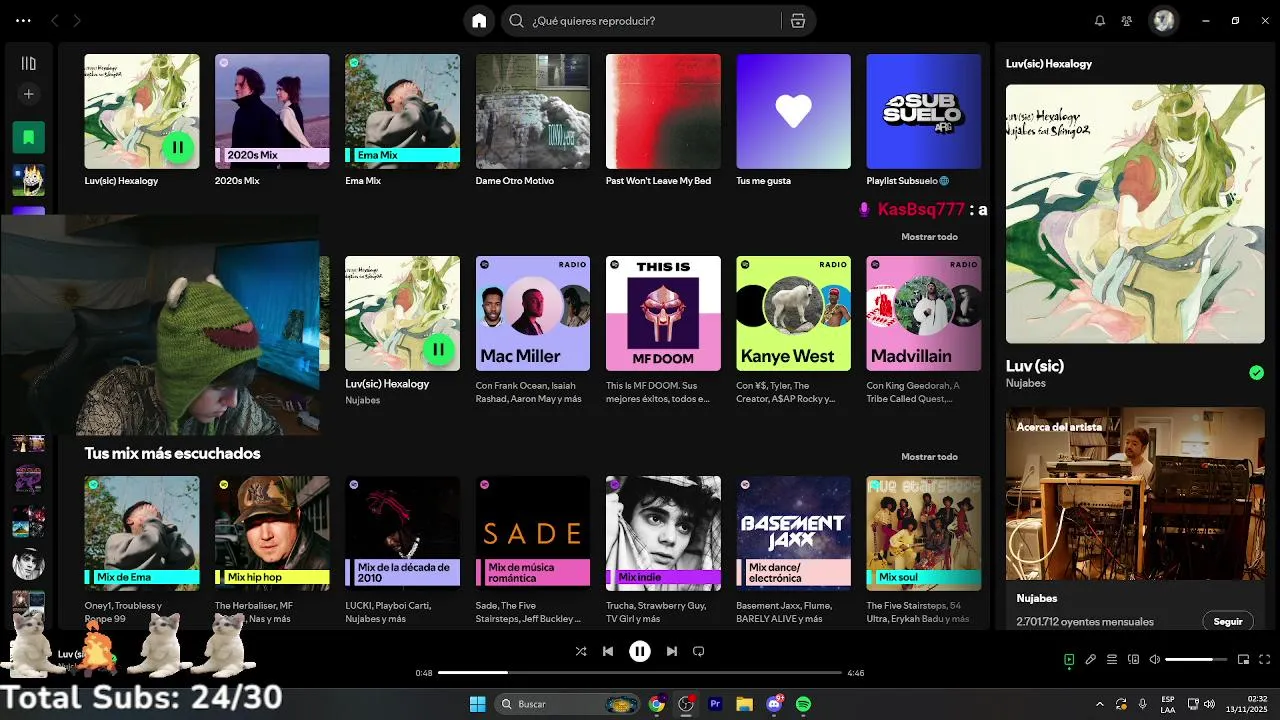Open Friend Activity icon
This screenshot has width=1280, height=720.
point(1127,21)
